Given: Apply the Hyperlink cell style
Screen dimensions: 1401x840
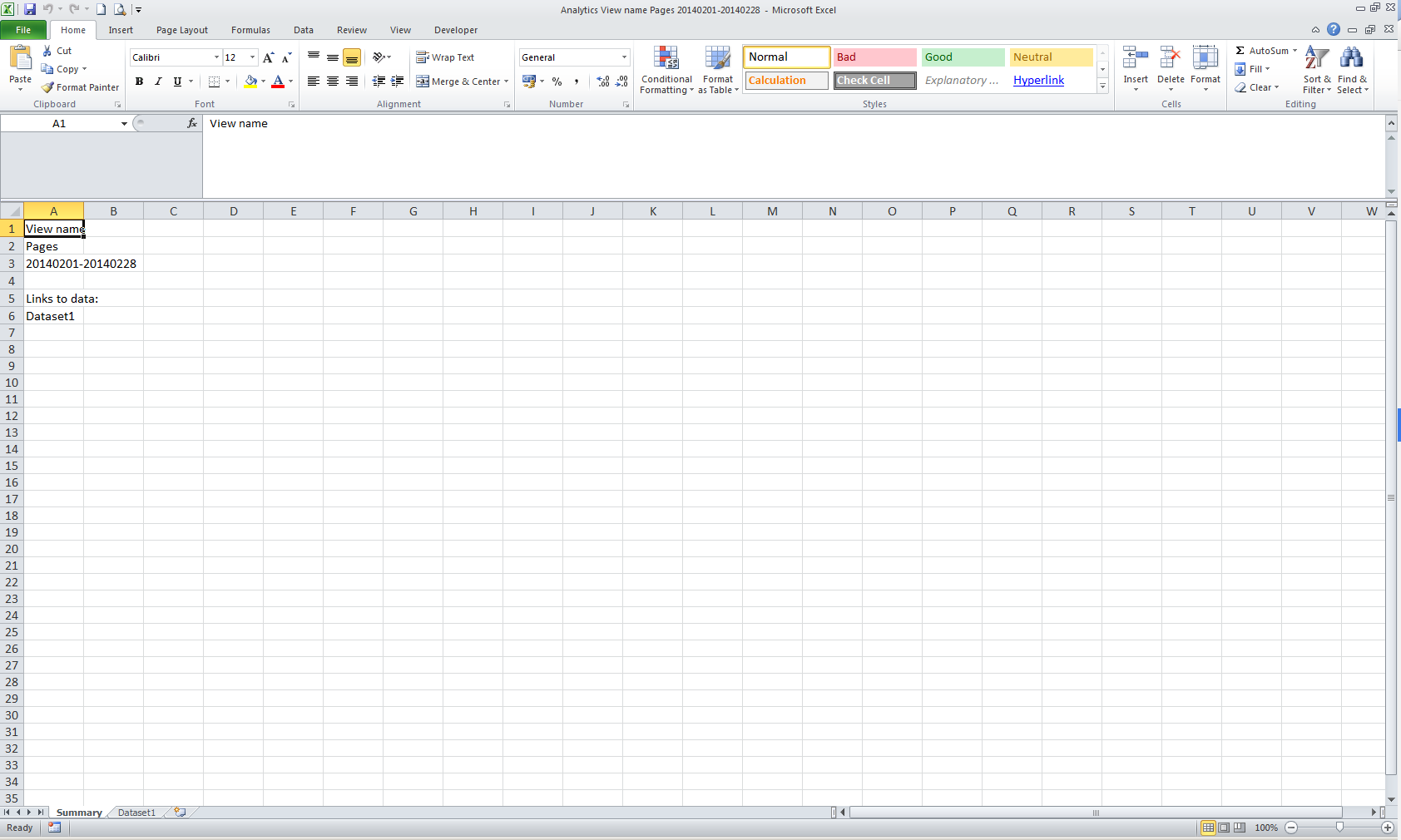Looking at the screenshot, I should 1038,81.
